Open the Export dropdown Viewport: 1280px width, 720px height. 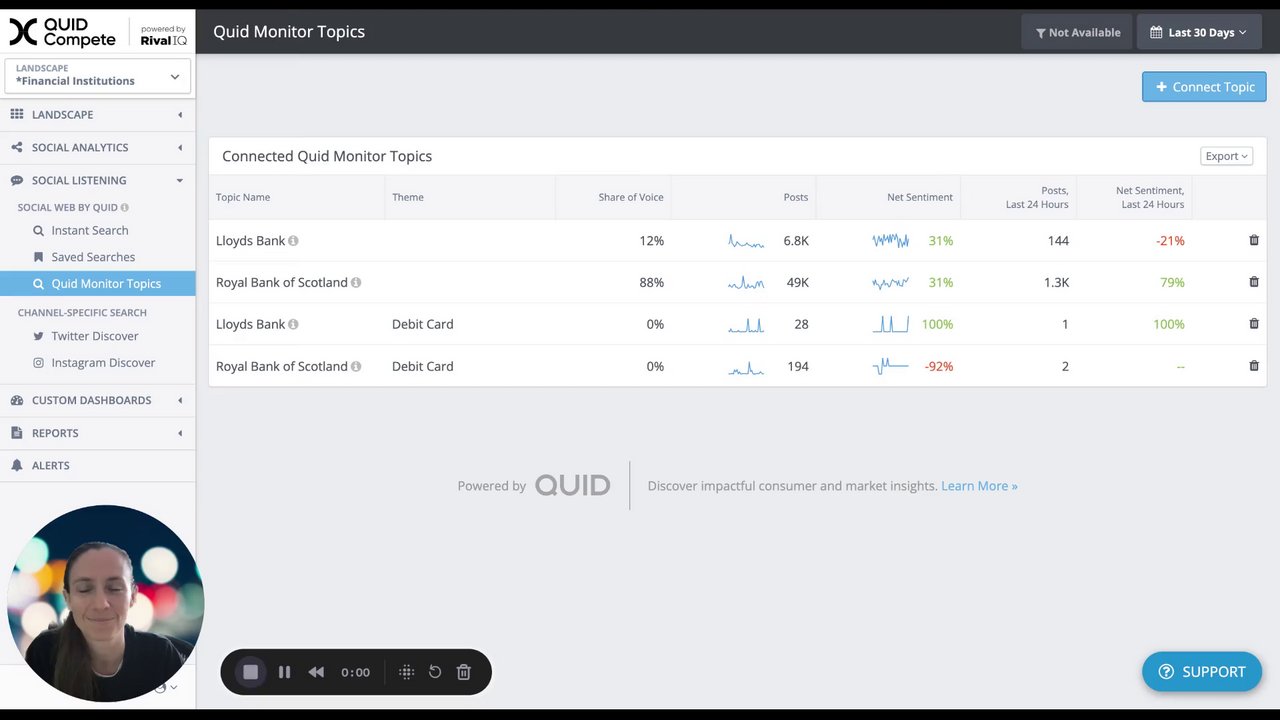click(x=1226, y=156)
